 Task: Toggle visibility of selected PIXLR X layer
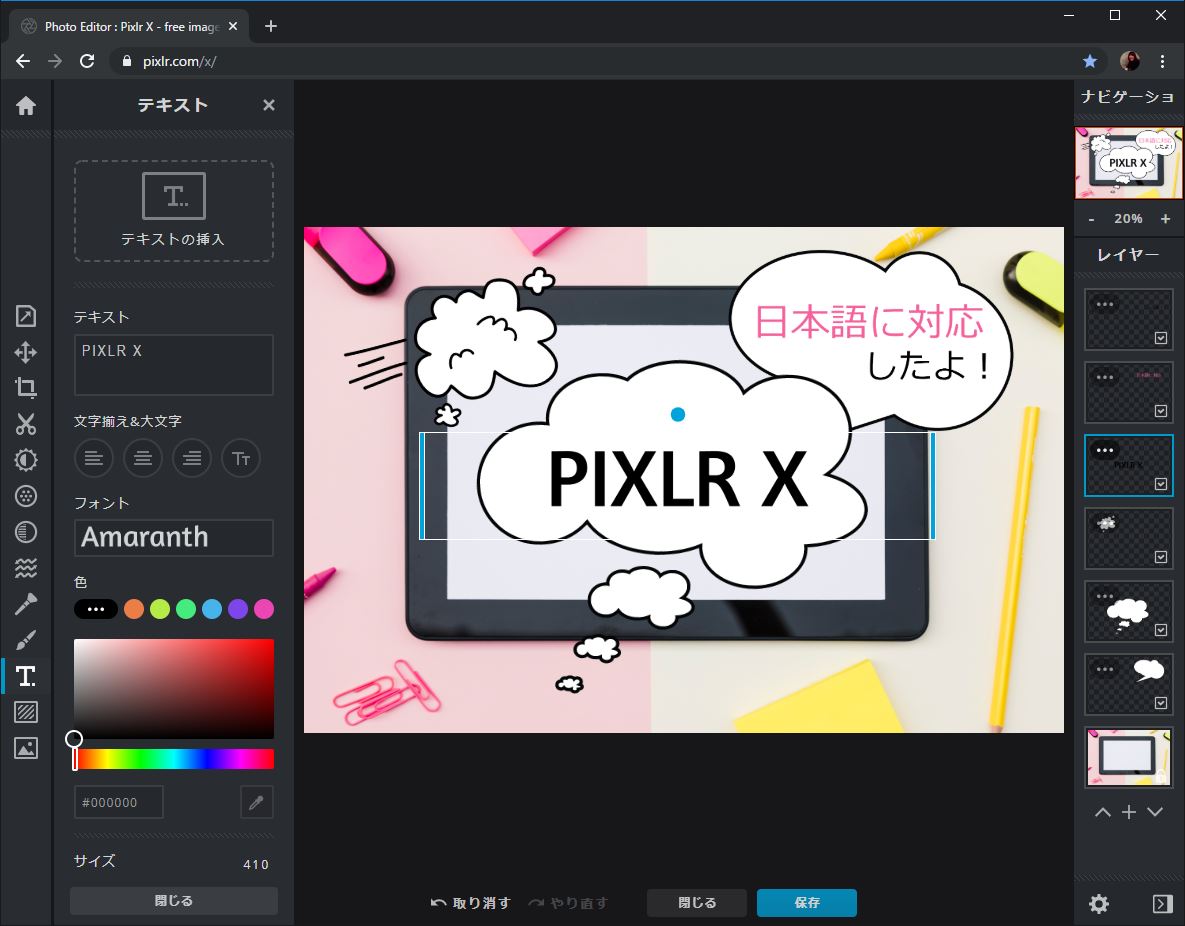[1161, 484]
